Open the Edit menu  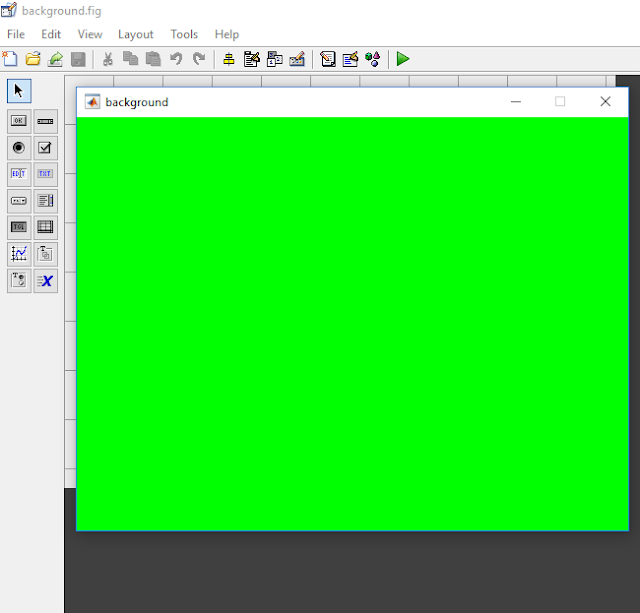pos(51,34)
